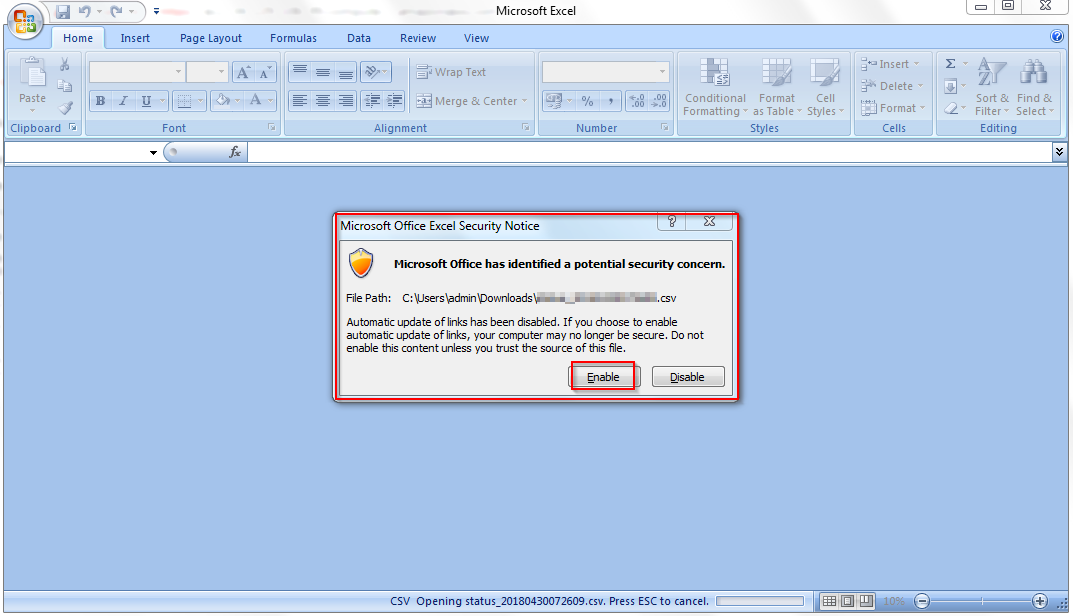The image size is (1073, 616).
Task: Click the Borders icon
Action: [x=183, y=101]
